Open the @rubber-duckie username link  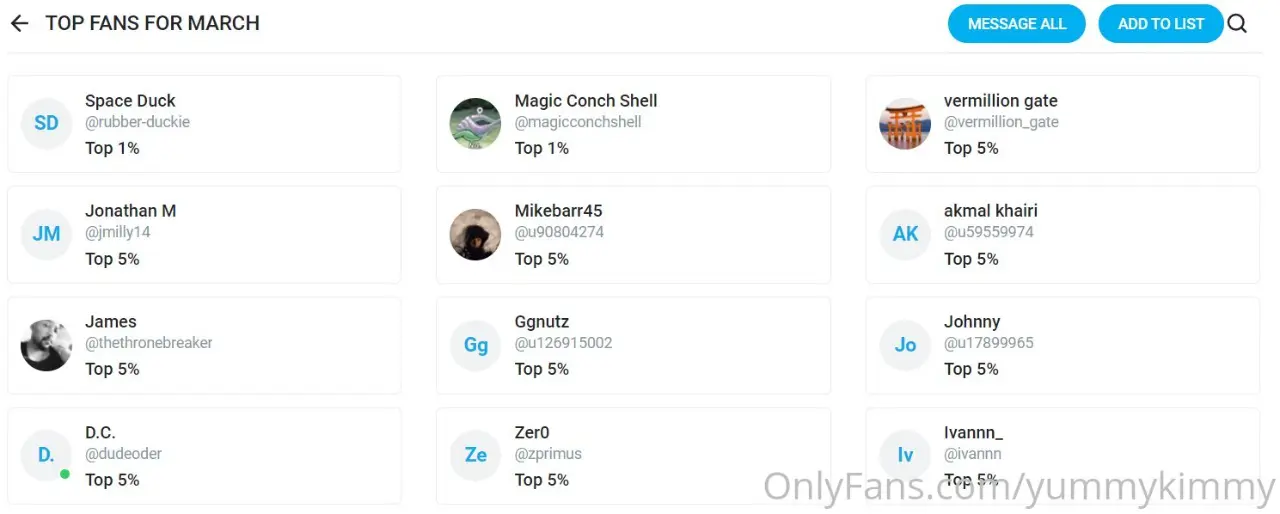pyautogui.click(x=137, y=122)
